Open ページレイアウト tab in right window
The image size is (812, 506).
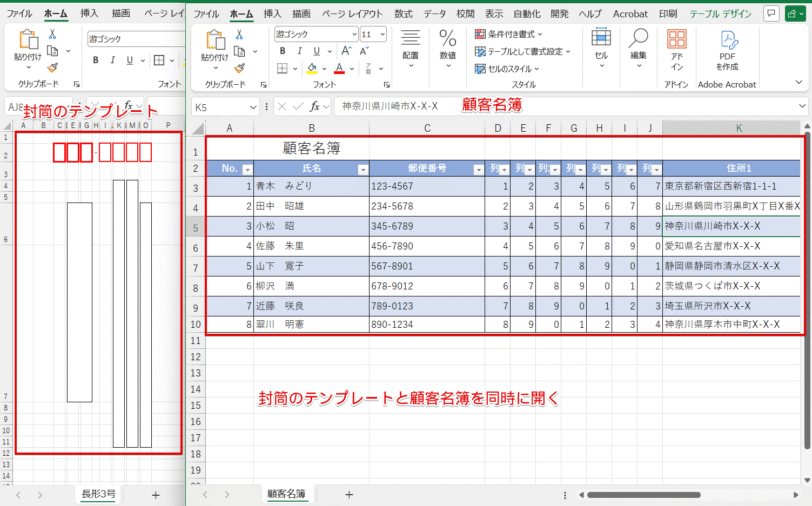pos(352,13)
